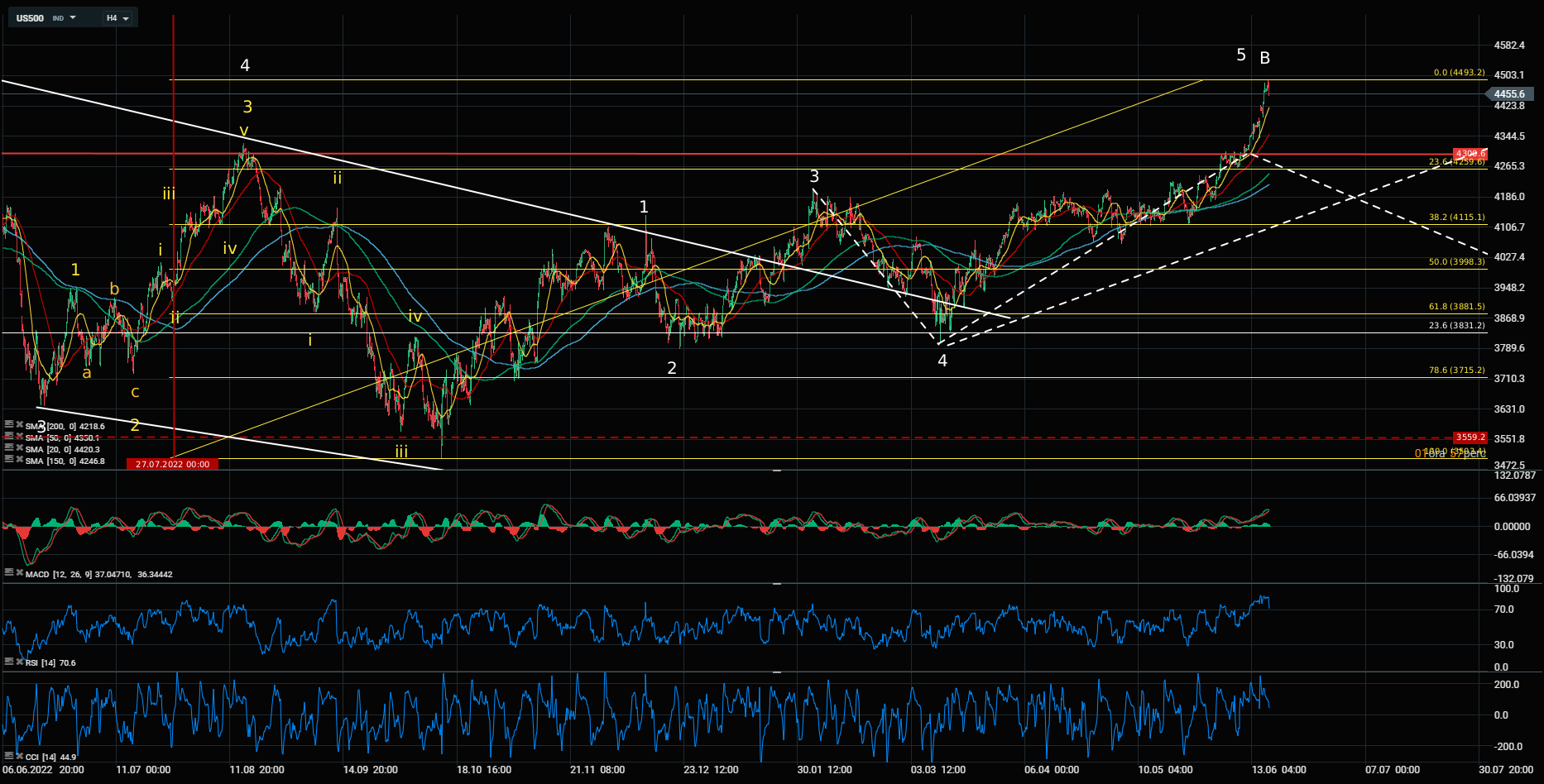Image resolution: width=1544 pixels, height=784 pixels.
Task: Click the yellow wave label a
Action: pyautogui.click(x=87, y=373)
